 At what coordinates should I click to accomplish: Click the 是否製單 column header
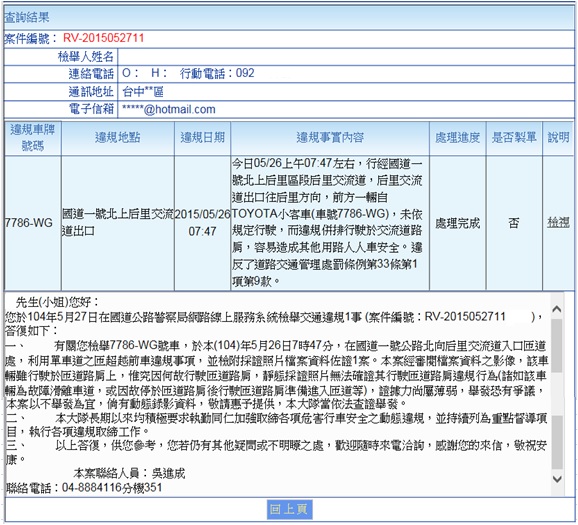514,138
